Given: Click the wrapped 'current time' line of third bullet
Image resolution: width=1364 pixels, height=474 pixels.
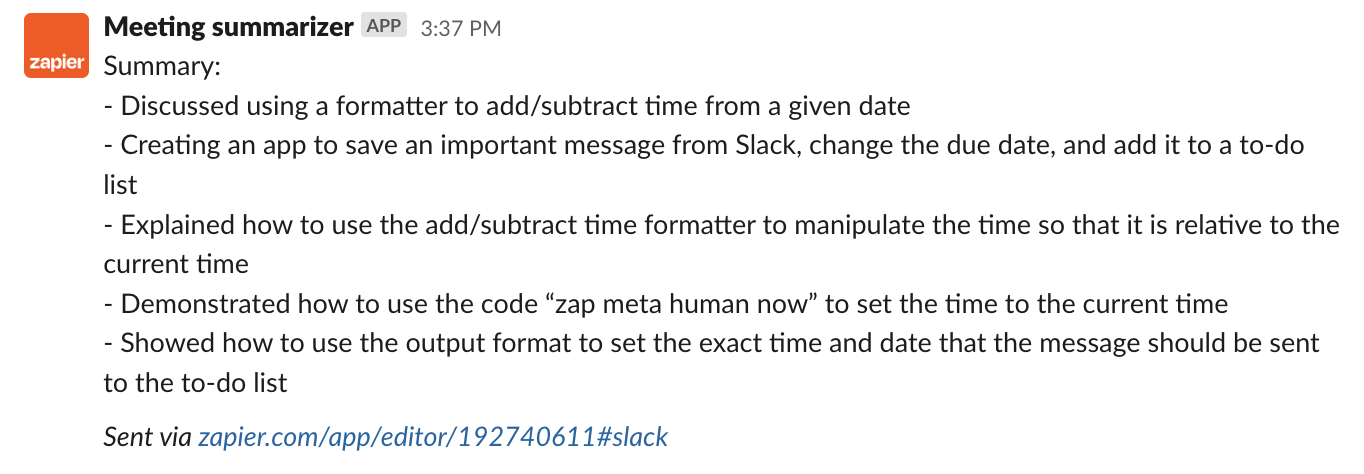Looking at the screenshot, I should point(176,265).
